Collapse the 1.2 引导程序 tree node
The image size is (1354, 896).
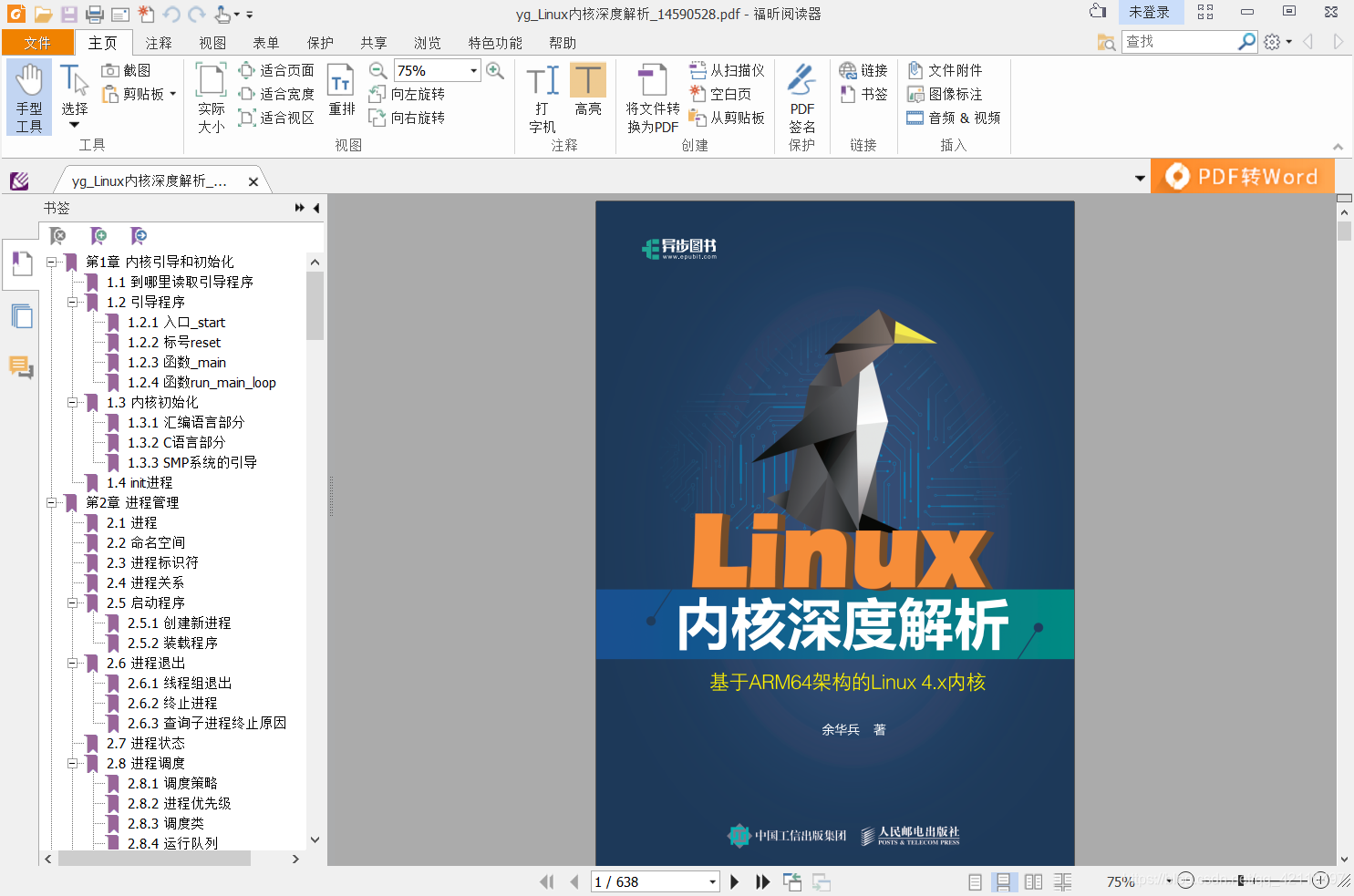(73, 302)
